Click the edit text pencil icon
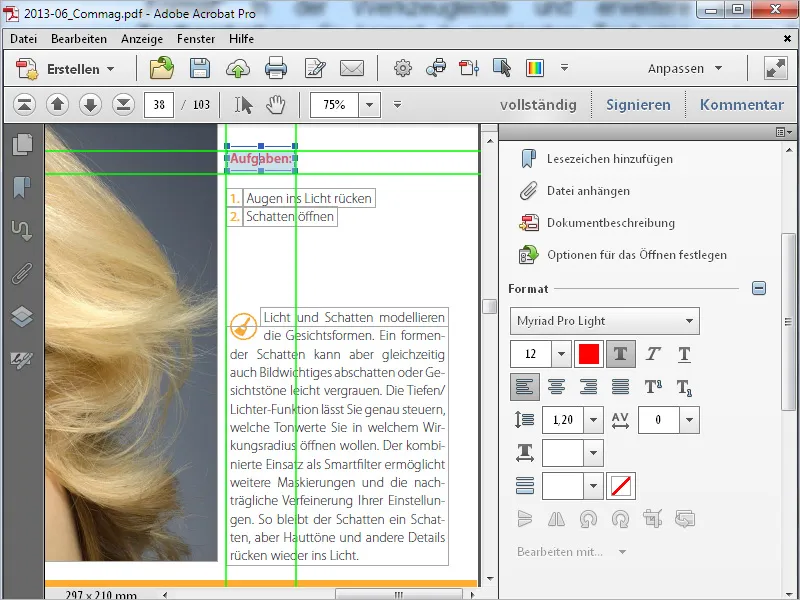 coord(314,68)
